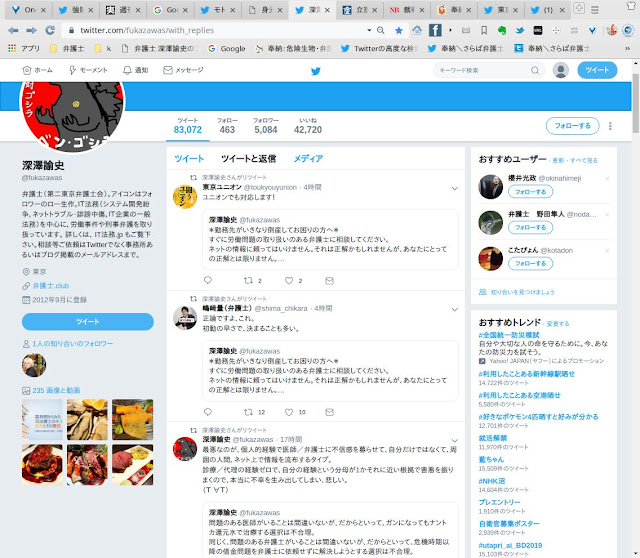Open the 通知 notifications item

click(x=136, y=70)
